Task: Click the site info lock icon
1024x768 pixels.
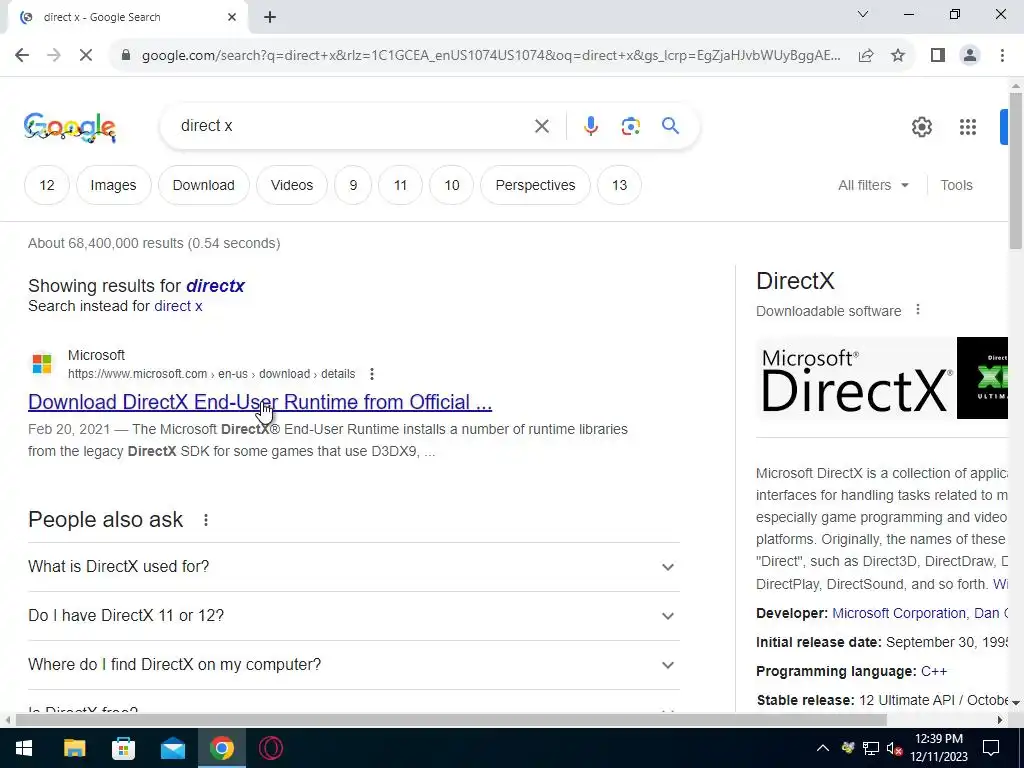Action: click(x=126, y=55)
